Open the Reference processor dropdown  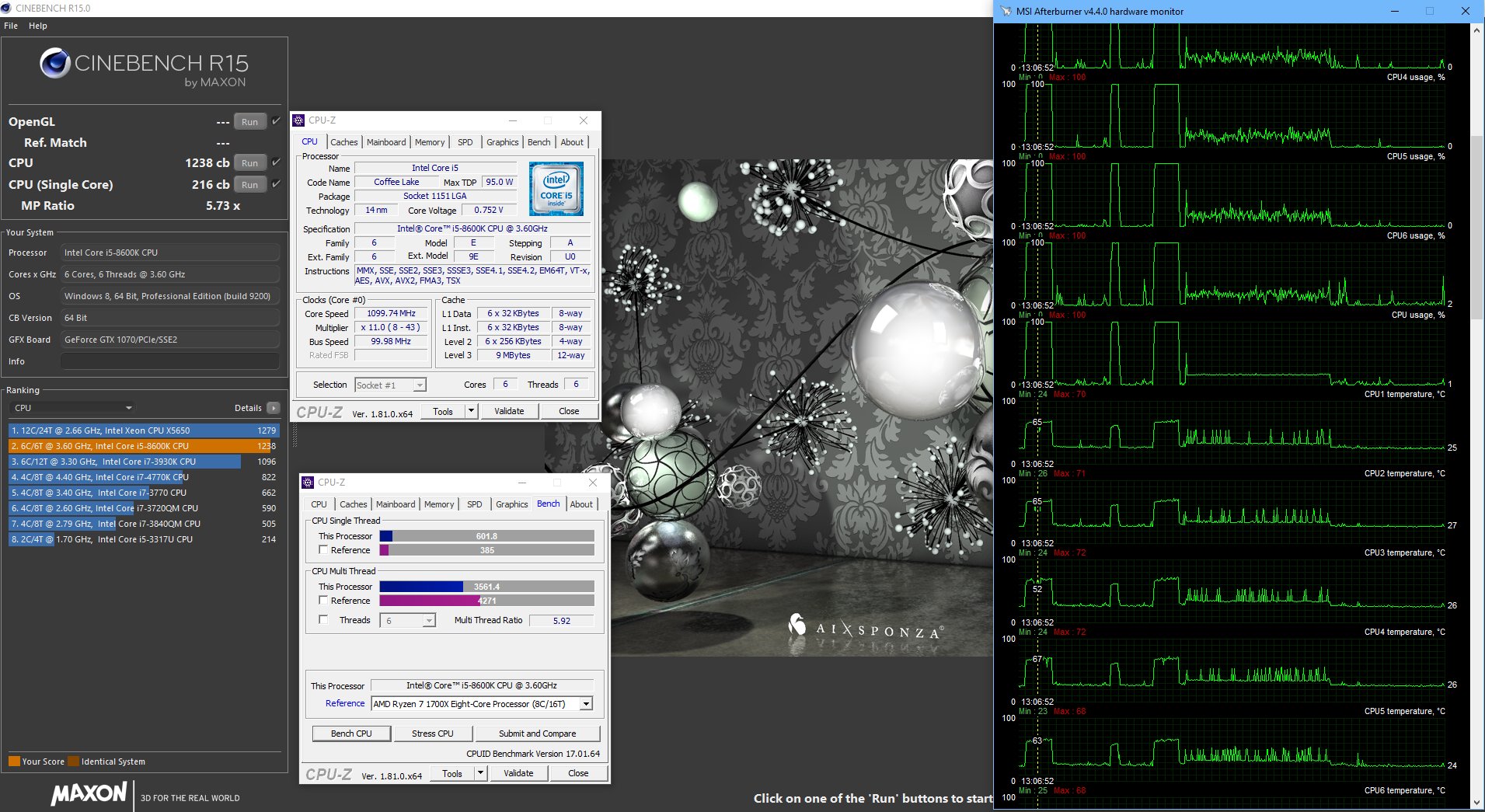click(586, 704)
